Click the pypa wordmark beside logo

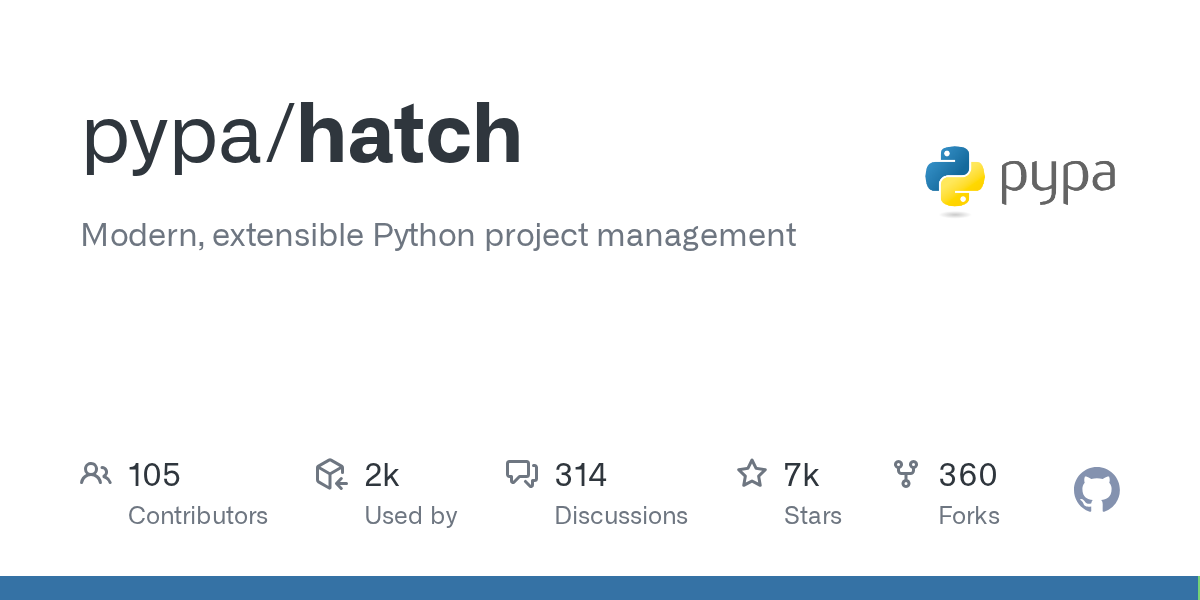(x=1057, y=180)
